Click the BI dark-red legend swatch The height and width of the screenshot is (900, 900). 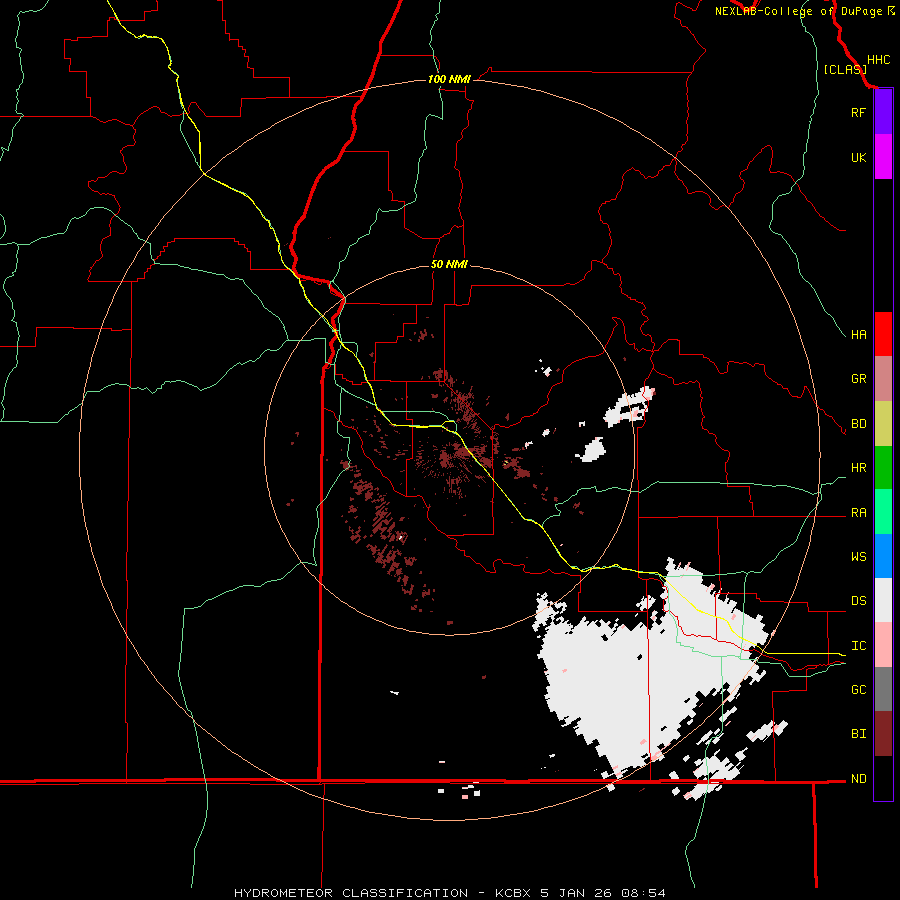(x=883, y=734)
